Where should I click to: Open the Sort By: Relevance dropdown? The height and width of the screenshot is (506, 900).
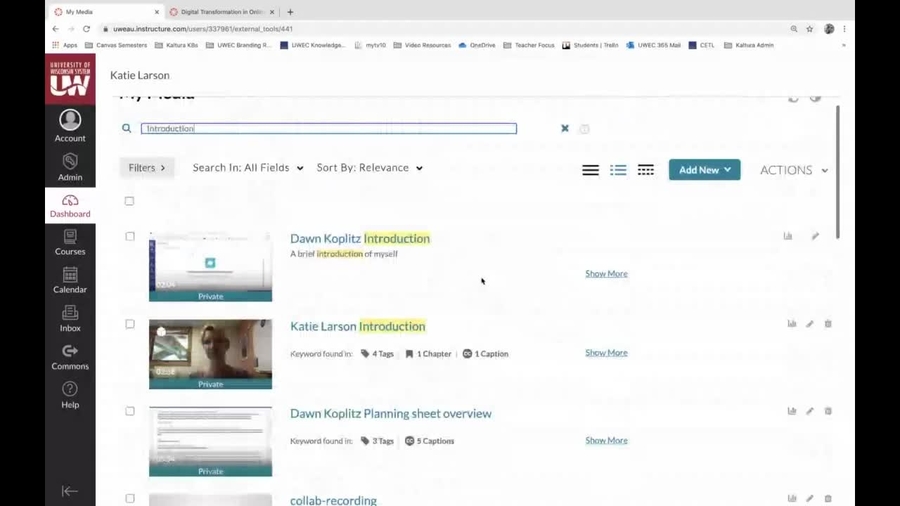[369, 168]
